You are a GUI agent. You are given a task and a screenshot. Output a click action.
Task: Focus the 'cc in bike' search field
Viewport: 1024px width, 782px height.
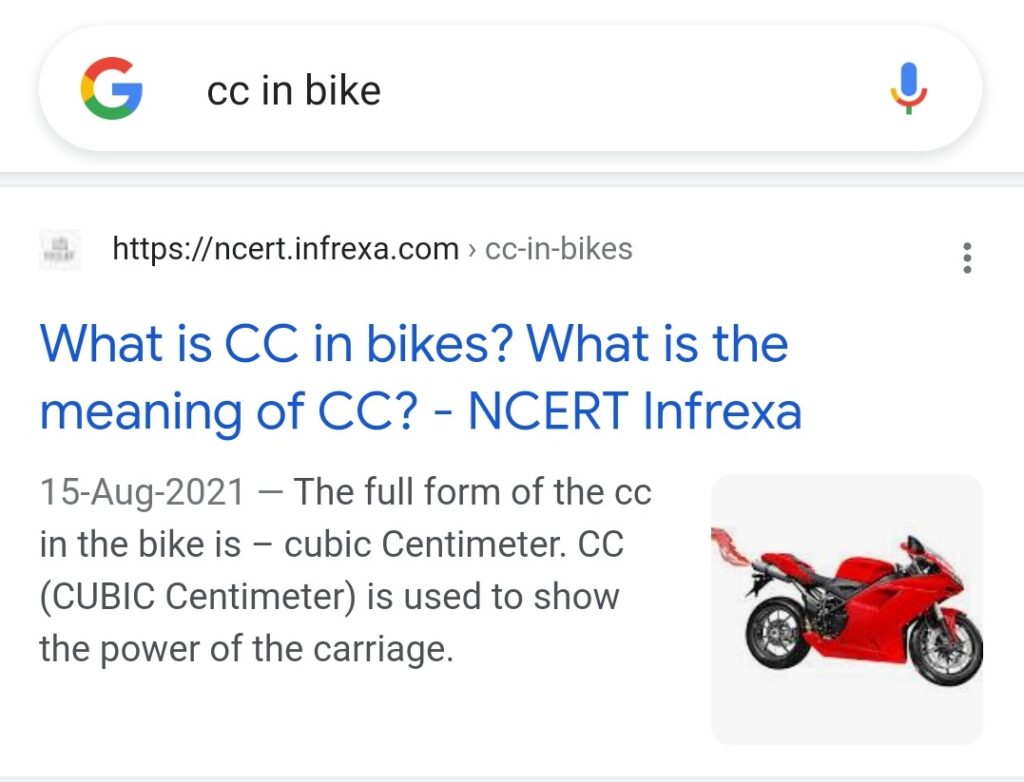(x=510, y=89)
